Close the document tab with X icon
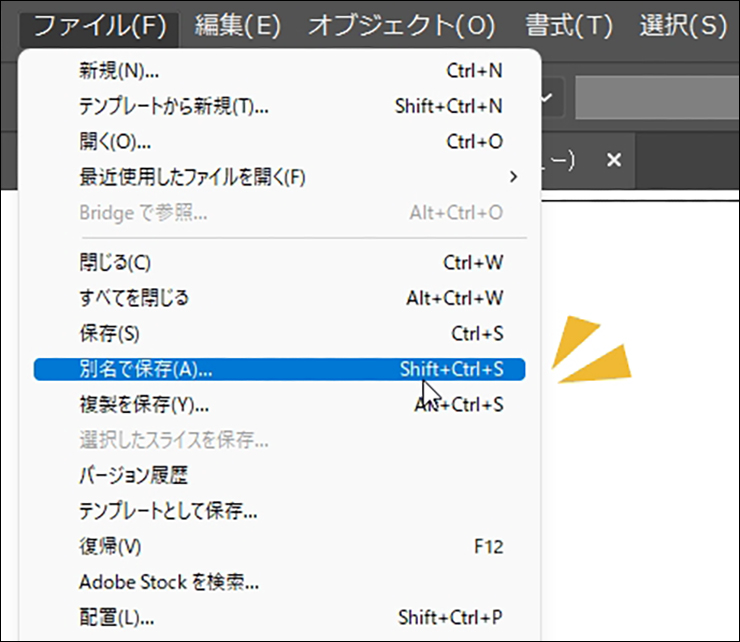 click(615, 160)
